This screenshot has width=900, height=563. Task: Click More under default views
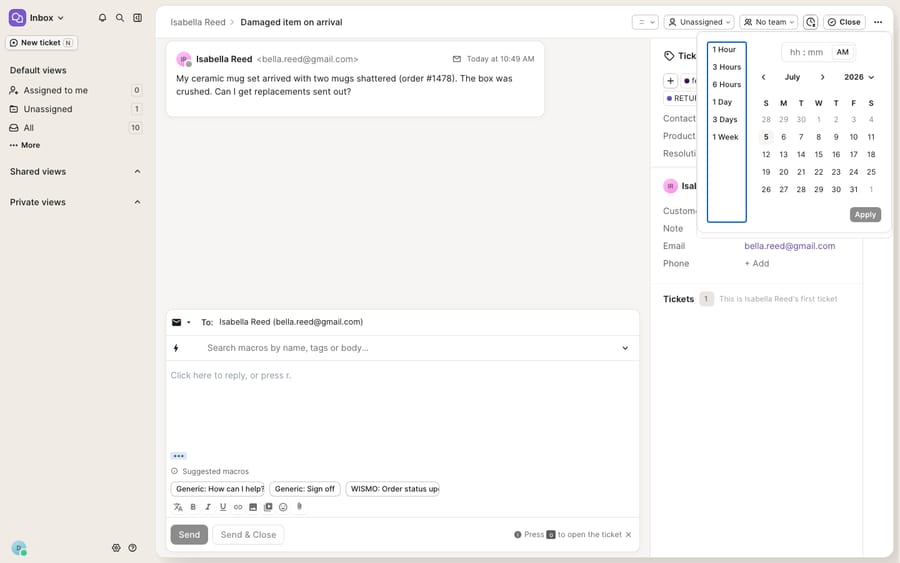25,145
